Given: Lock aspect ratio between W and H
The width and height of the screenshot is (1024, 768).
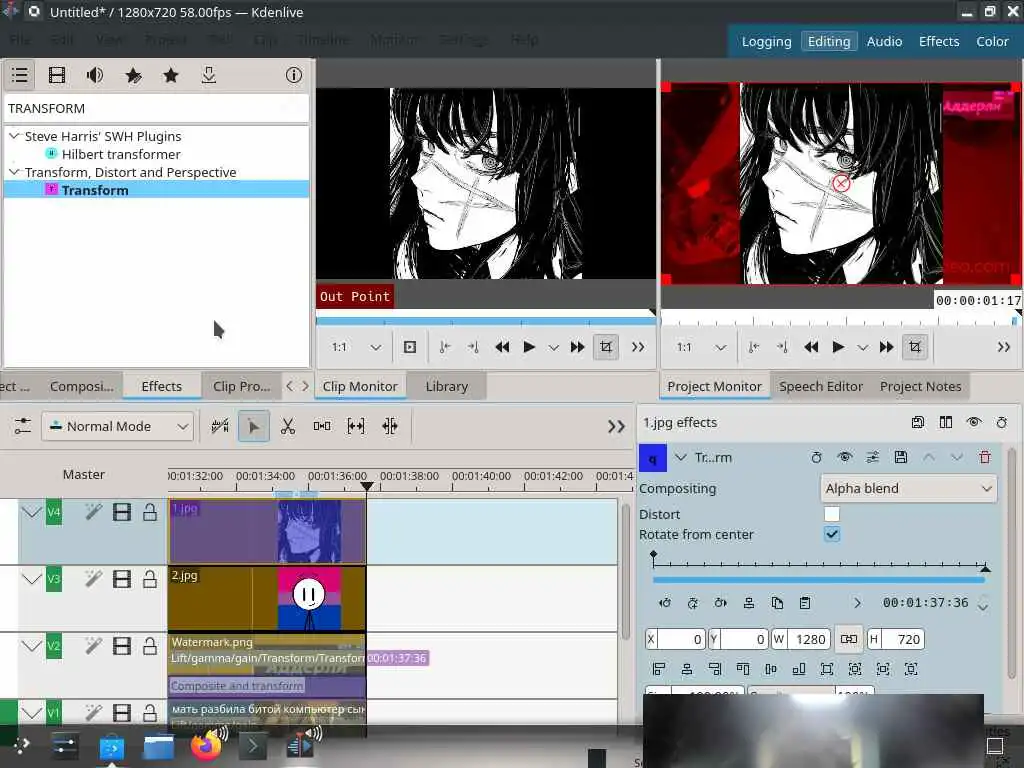Looking at the screenshot, I should point(848,639).
